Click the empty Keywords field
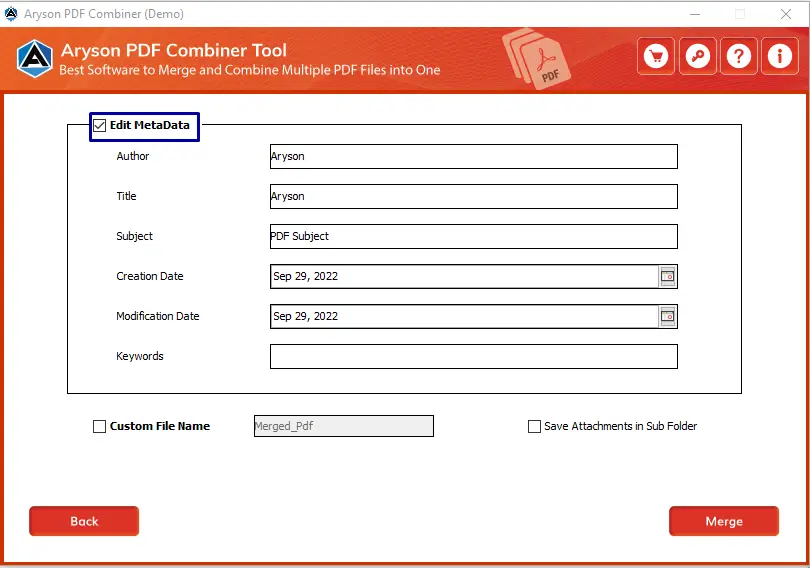Viewport: 810px width, 568px height. click(x=473, y=357)
